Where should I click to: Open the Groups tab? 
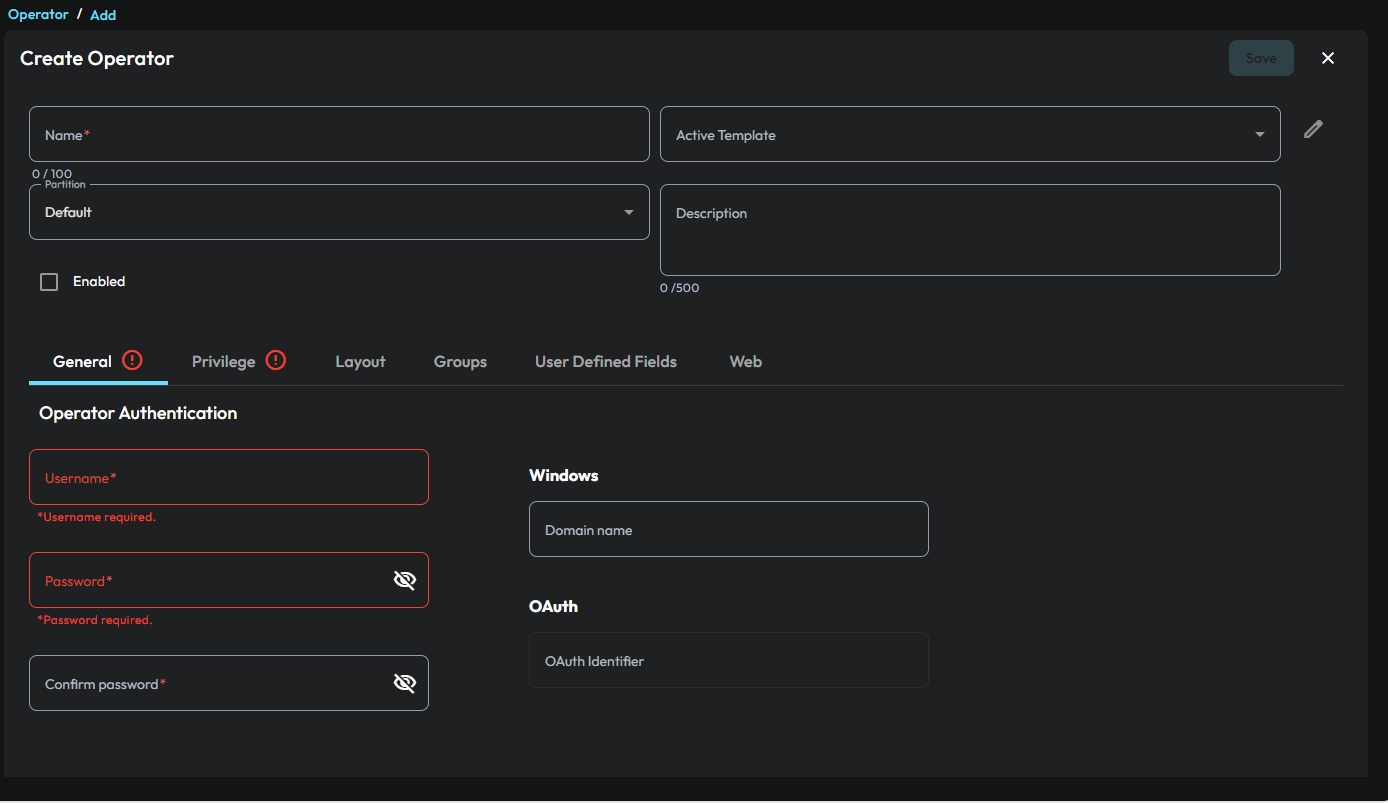460,362
